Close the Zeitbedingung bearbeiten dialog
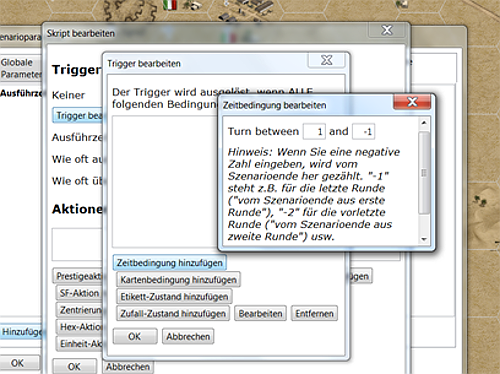 click(x=412, y=102)
